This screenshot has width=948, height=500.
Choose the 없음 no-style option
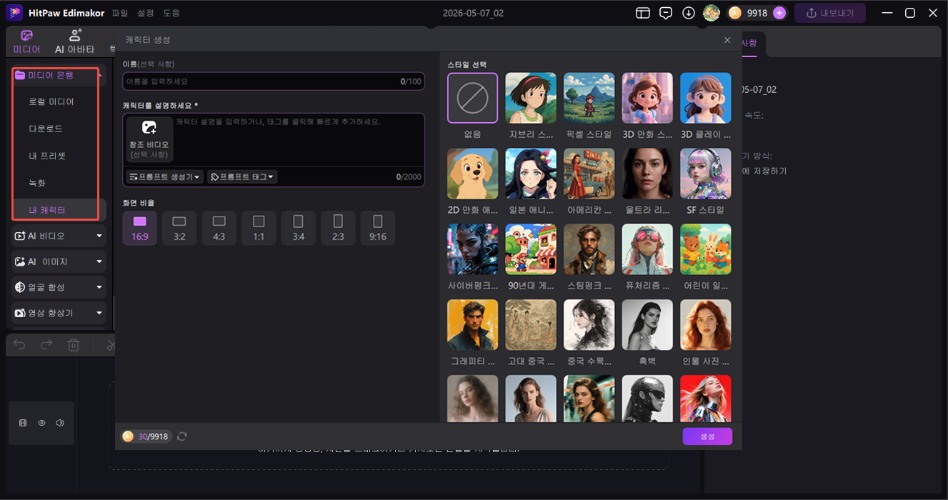pyautogui.click(x=473, y=98)
